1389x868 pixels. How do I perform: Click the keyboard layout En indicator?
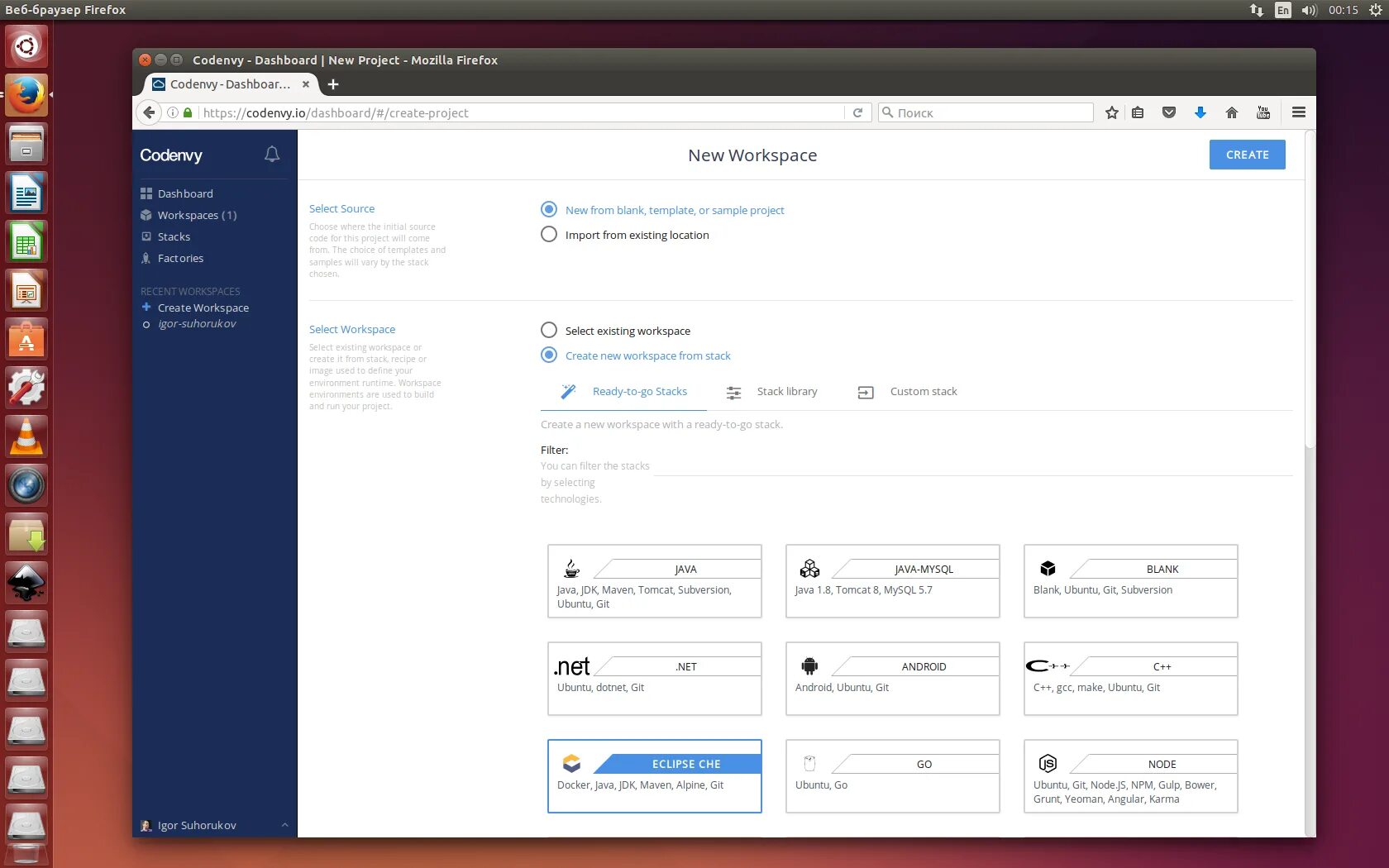coord(1282,10)
